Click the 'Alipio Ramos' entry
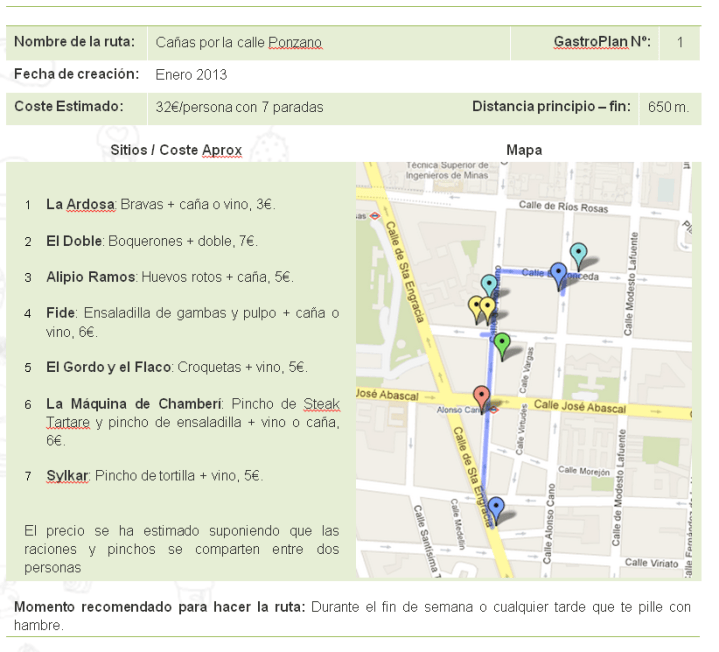The image size is (719, 652). (90, 277)
